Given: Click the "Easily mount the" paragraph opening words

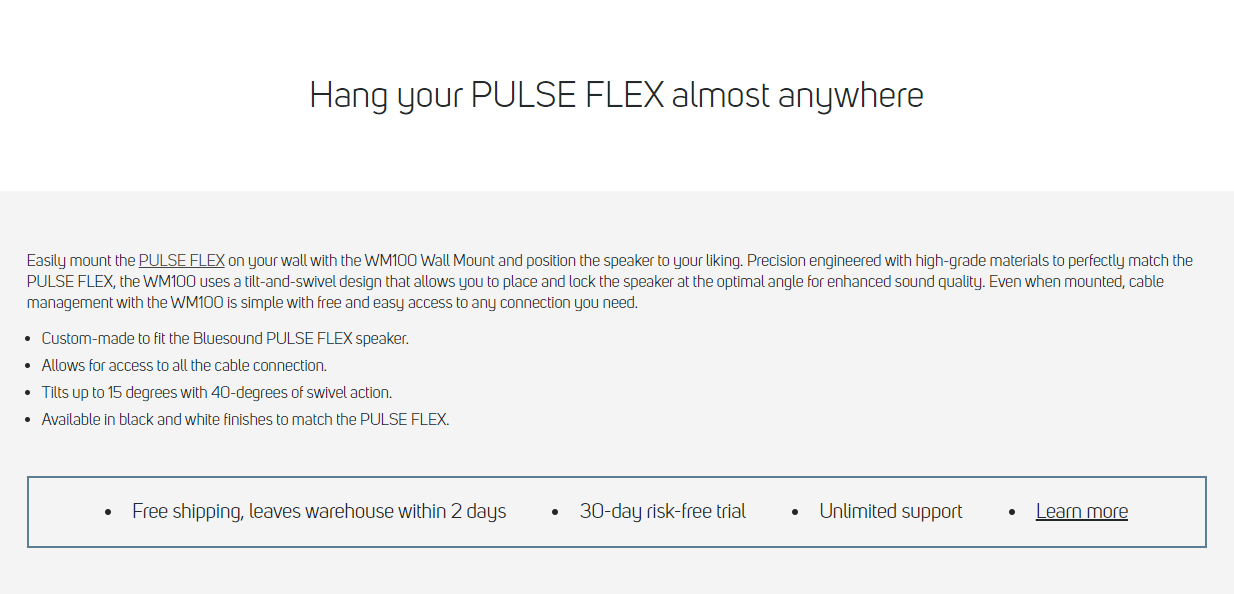Looking at the screenshot, I should pos(81,261).
